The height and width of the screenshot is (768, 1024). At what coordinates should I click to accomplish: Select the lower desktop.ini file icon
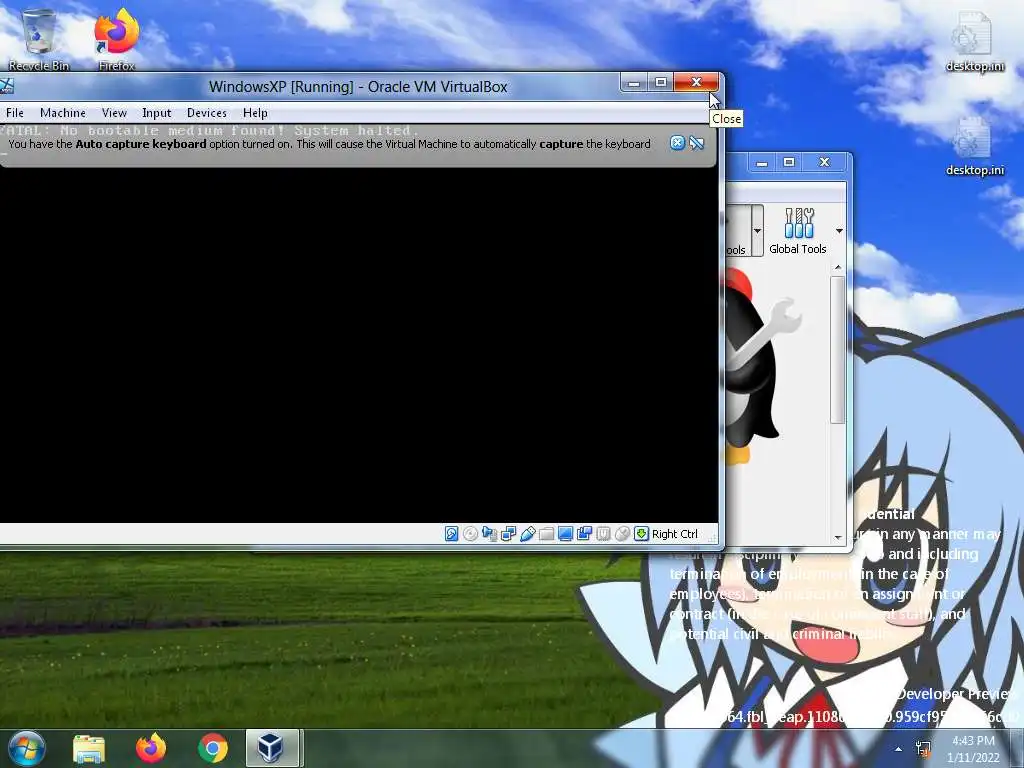[x=974, y=147]
